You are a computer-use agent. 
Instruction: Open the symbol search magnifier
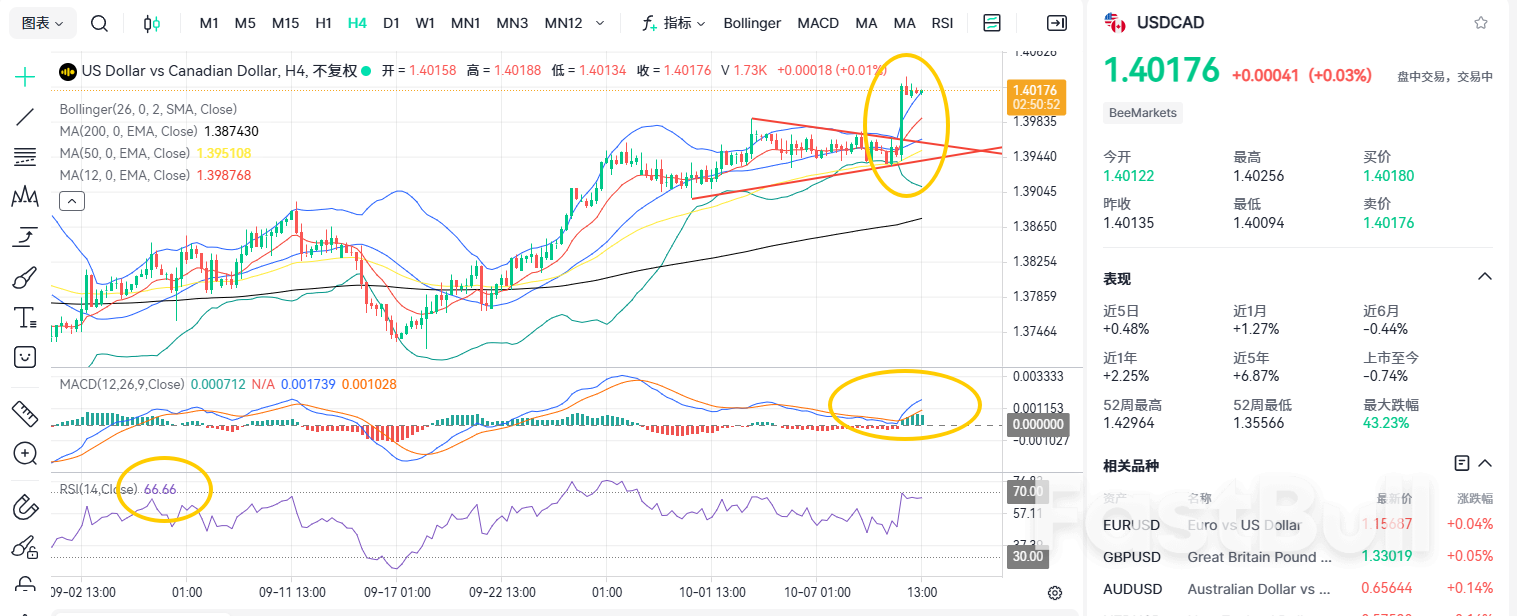coord(99,23)
